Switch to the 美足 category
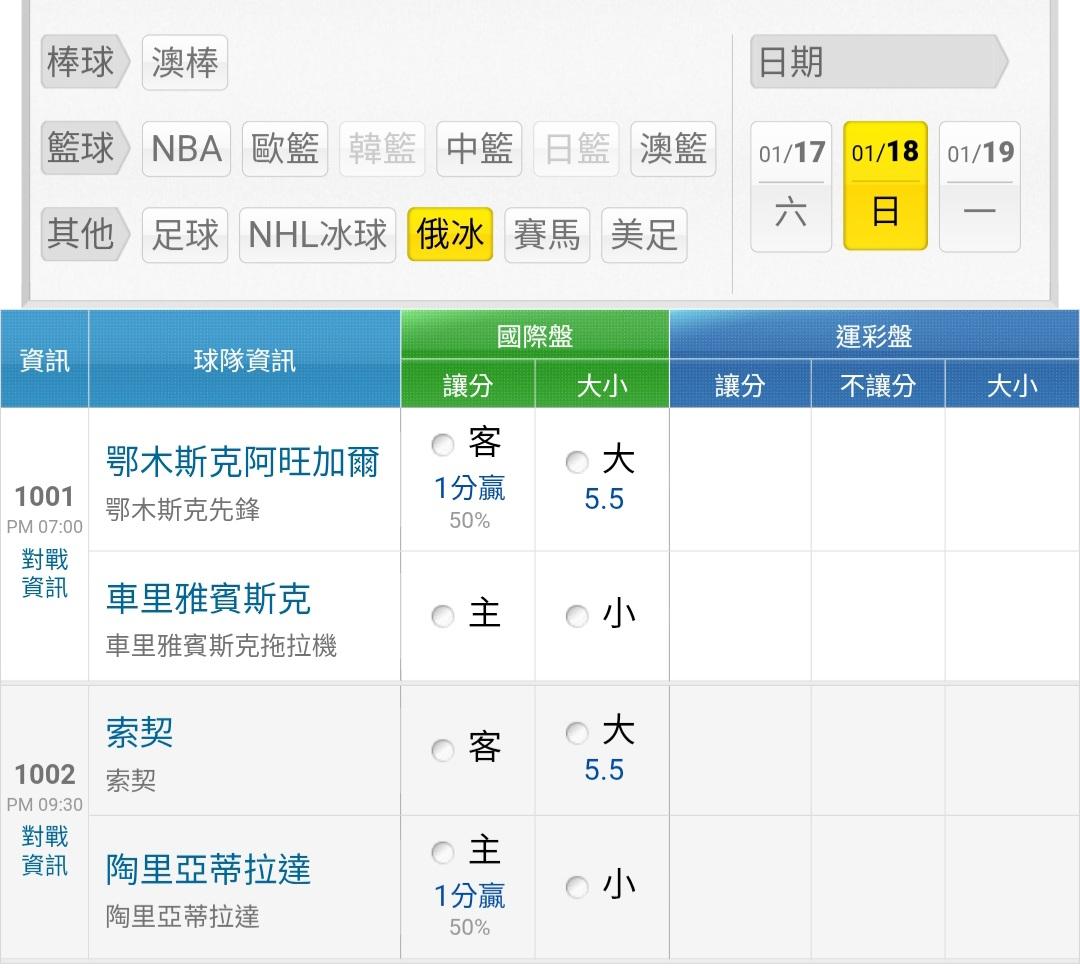1080x975 pixels. [x=644, y=235]
